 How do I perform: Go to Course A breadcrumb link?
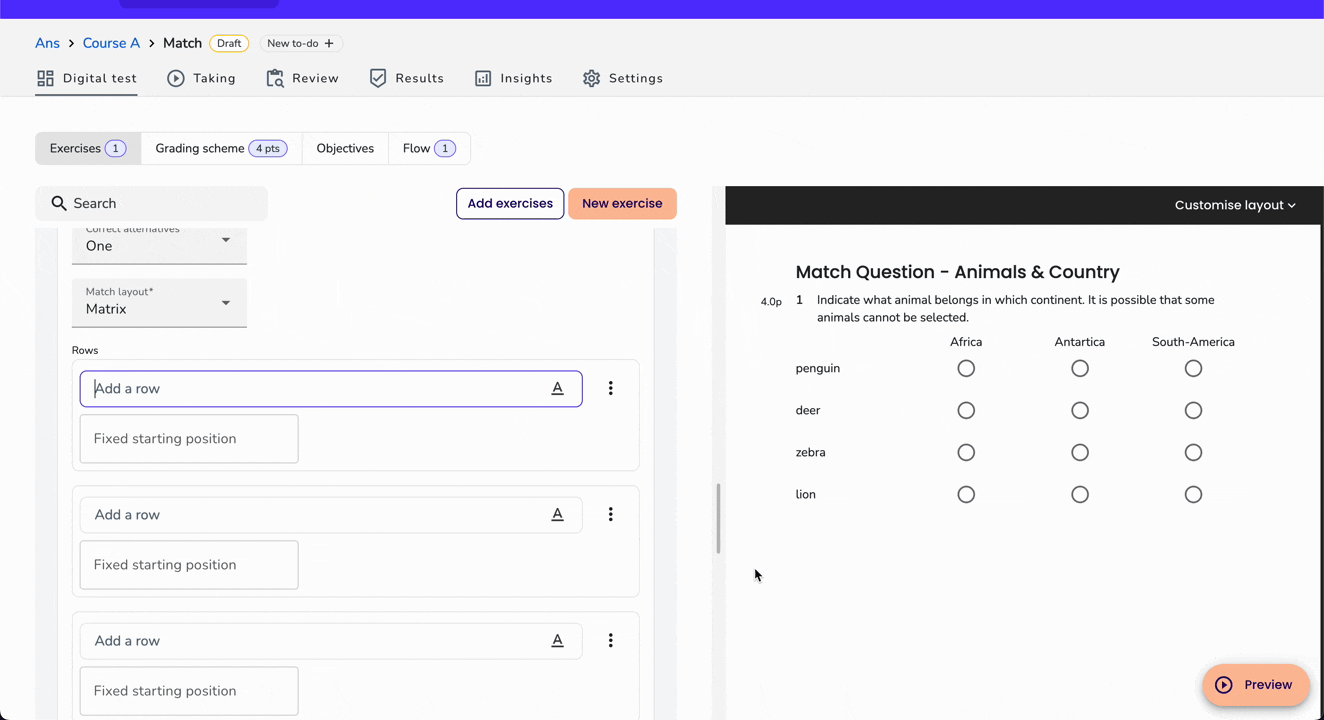111,43
